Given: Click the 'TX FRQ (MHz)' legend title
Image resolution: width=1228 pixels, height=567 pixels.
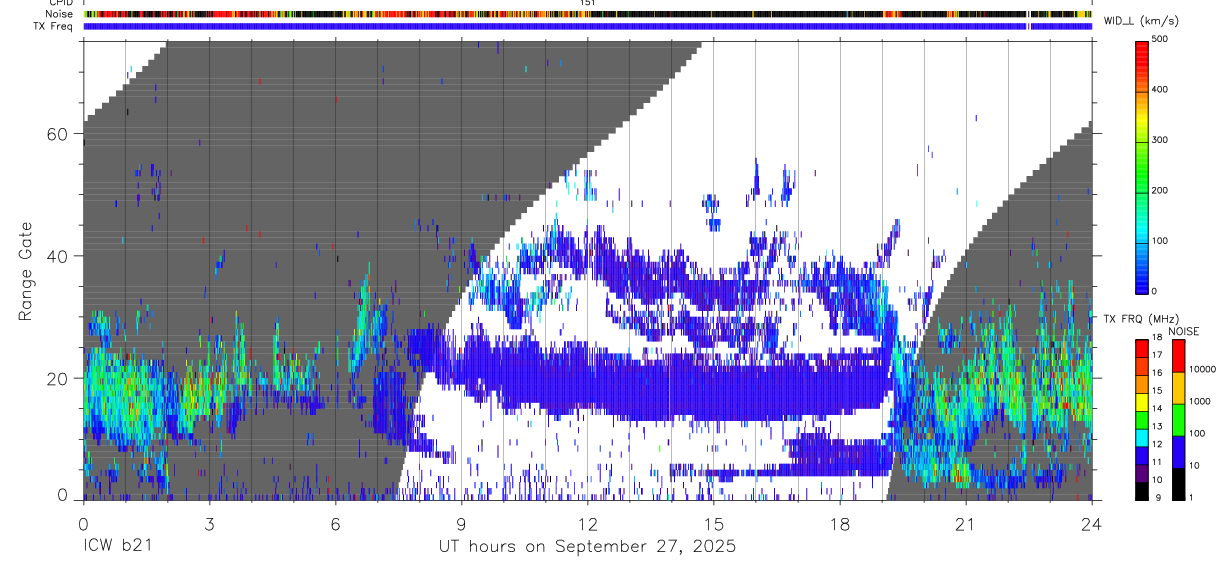Looking at the screenshot, I should pyautogui.click(x=1139, y=319).
